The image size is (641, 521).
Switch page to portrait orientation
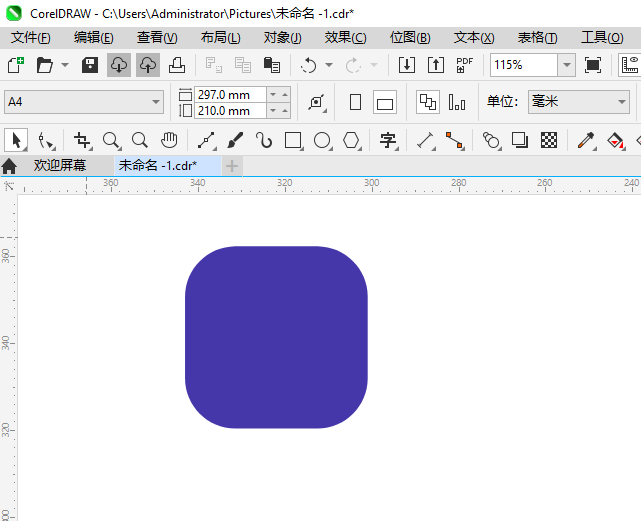click(x=355, y=102)
